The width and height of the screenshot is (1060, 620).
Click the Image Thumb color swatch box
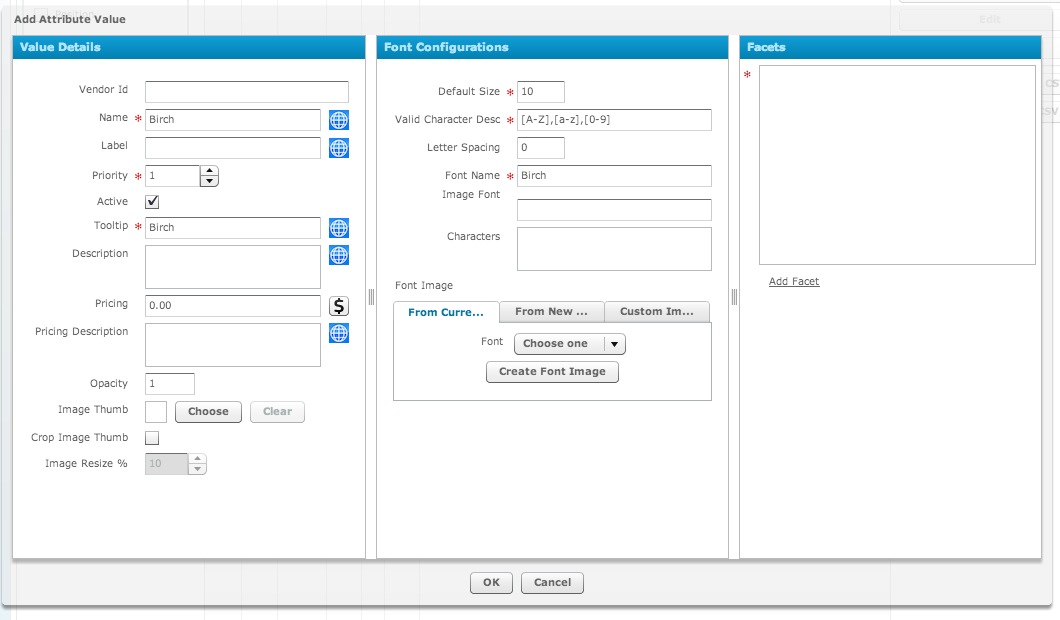coord(155,411)
